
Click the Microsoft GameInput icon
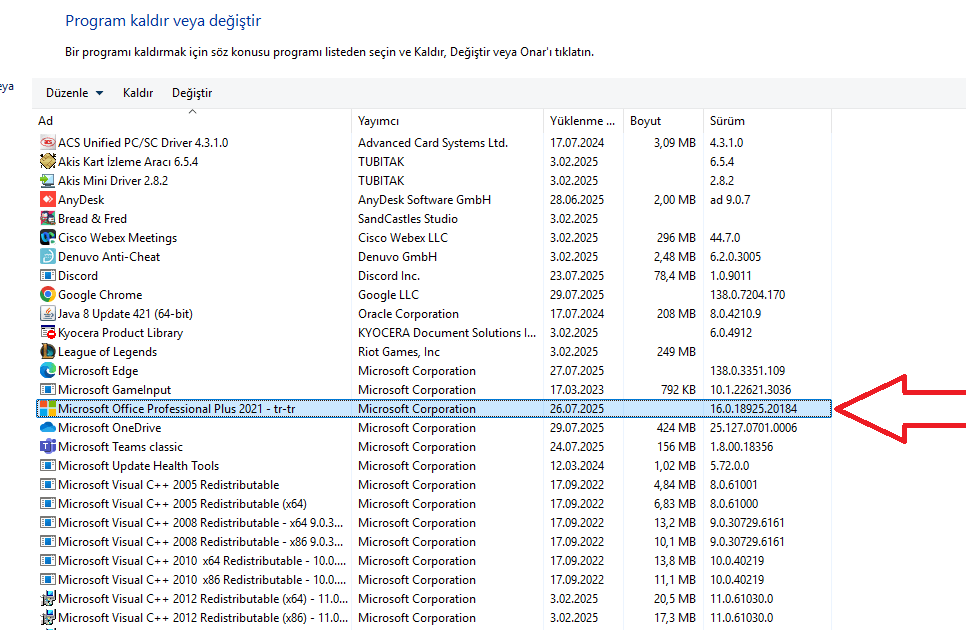point(47,390)
